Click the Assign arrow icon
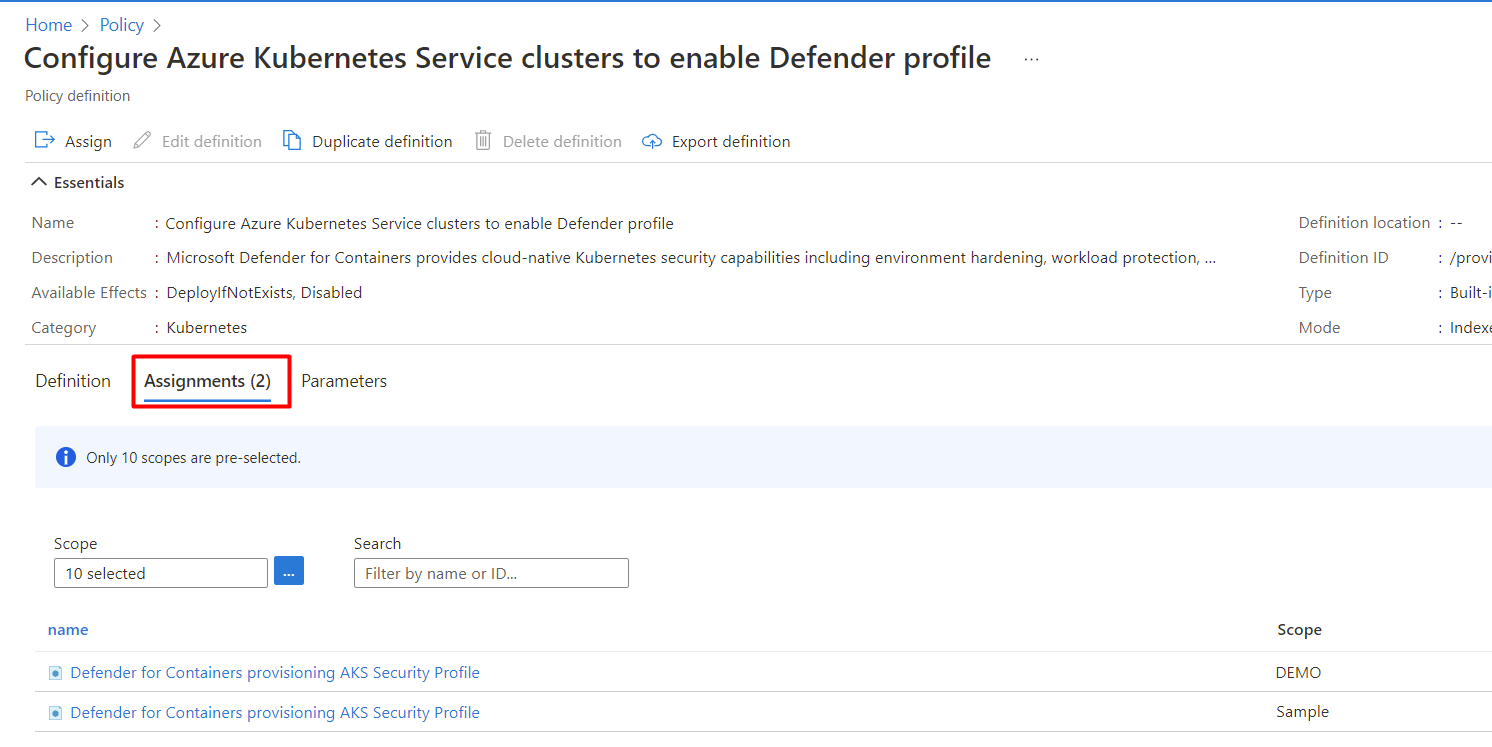 (x=44, y=140)
